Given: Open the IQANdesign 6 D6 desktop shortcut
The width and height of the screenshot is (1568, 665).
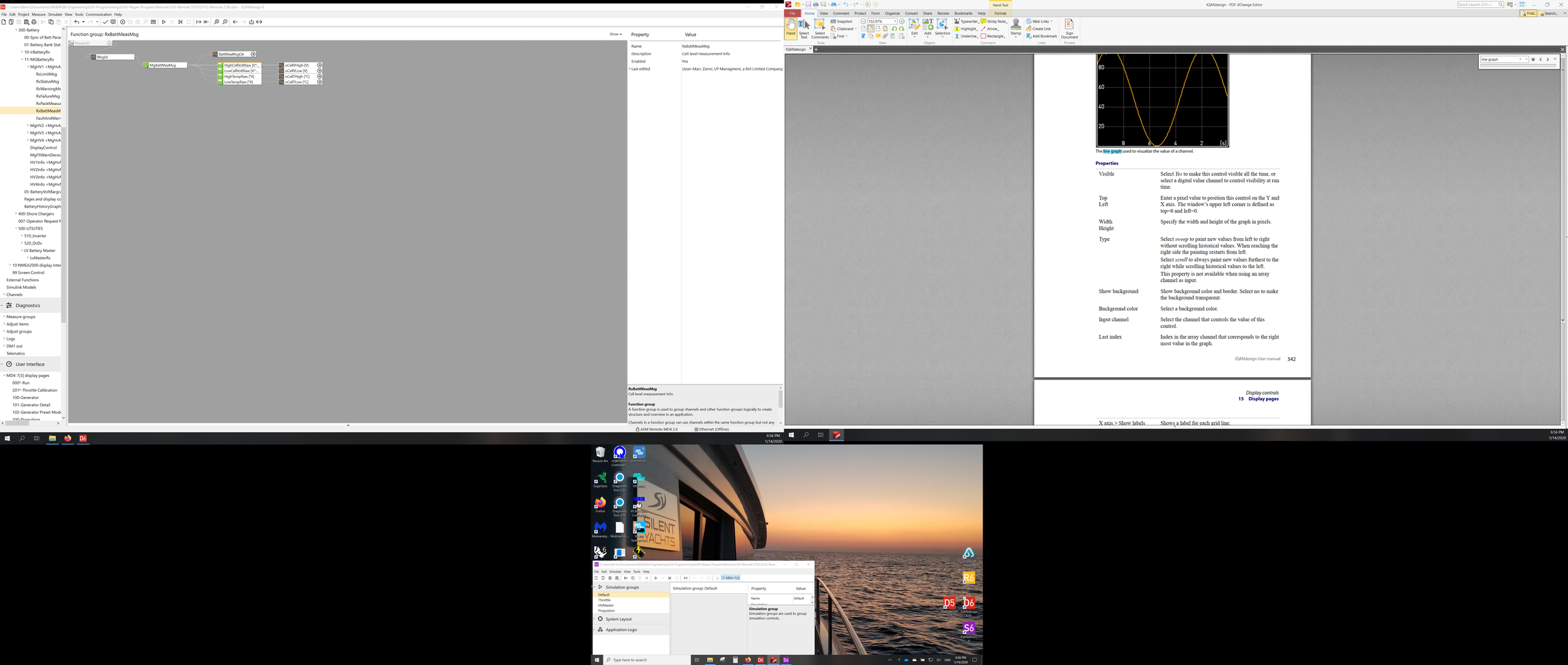Looking at the screenshot, I should coord(969,605).
